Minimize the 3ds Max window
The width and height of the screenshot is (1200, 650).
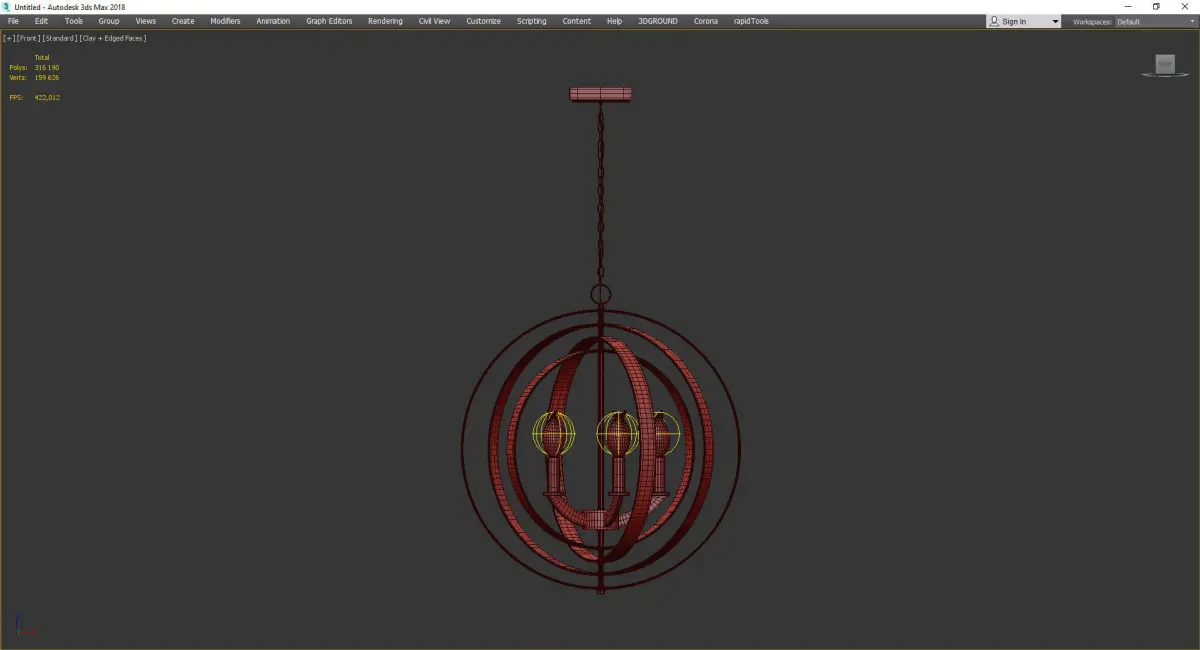[1128, 7]
